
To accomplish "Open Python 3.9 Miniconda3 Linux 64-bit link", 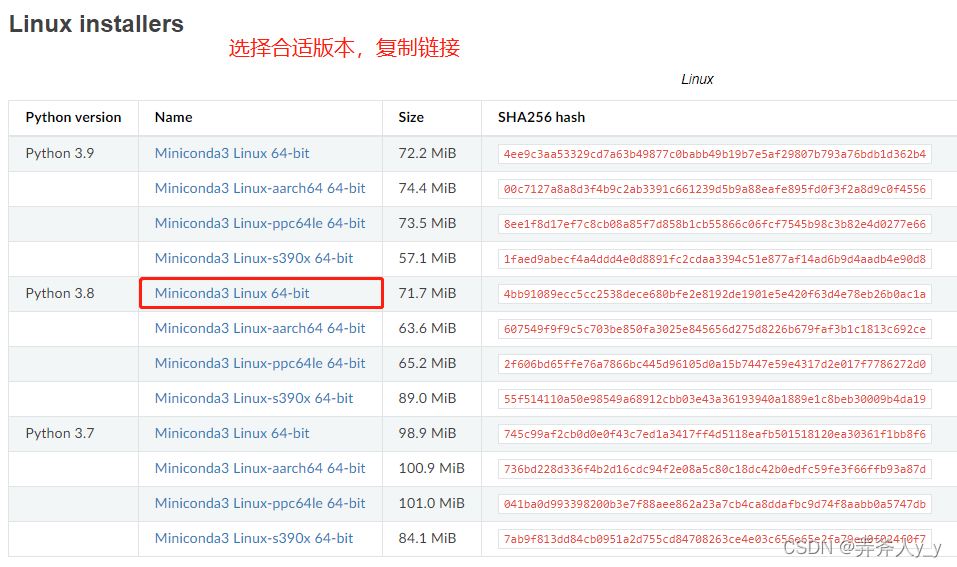I will click(232, 153).
